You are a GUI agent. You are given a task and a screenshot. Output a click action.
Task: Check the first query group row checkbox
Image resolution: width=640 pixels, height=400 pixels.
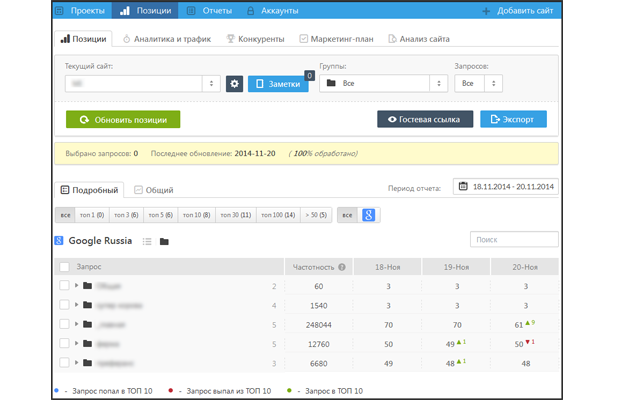pos(65,286)
